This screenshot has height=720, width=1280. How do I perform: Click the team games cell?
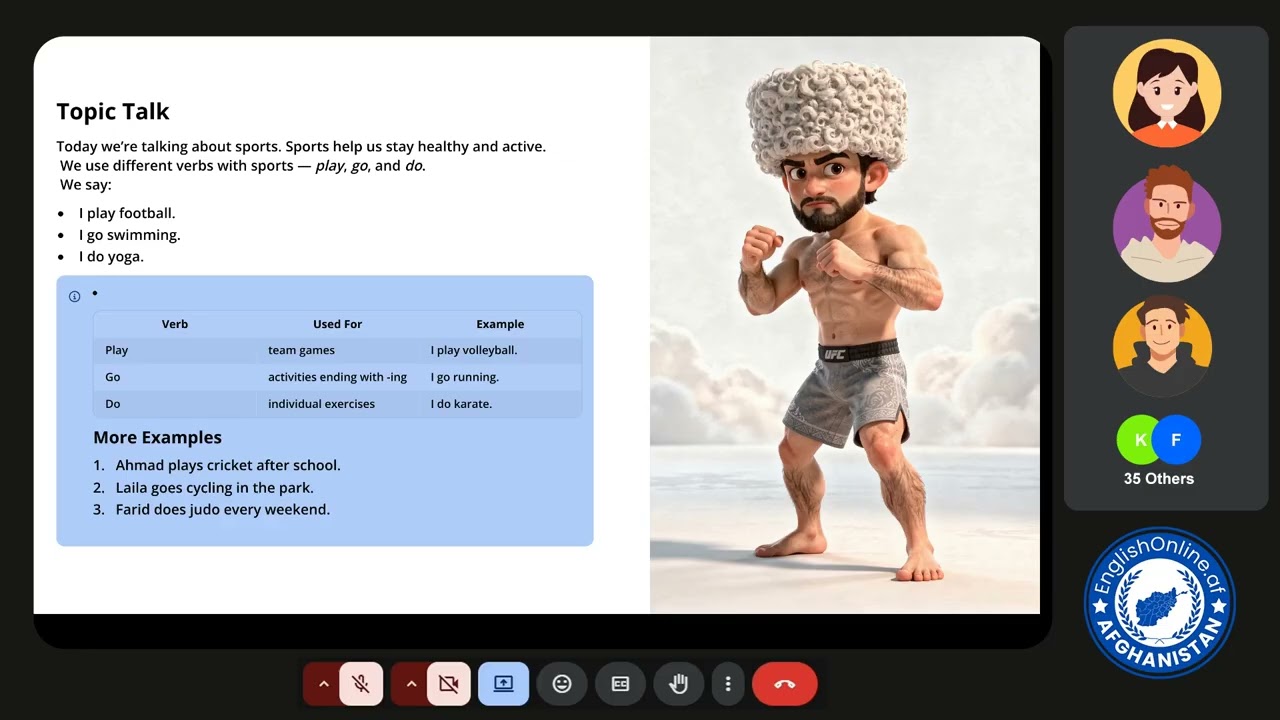pyautogui.click(x=338, y=350)
